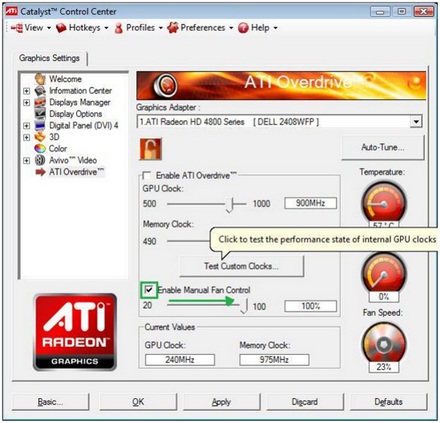440x423 pixels.
Task: Open the View menu dropdown
Action: tap(31, 28)
